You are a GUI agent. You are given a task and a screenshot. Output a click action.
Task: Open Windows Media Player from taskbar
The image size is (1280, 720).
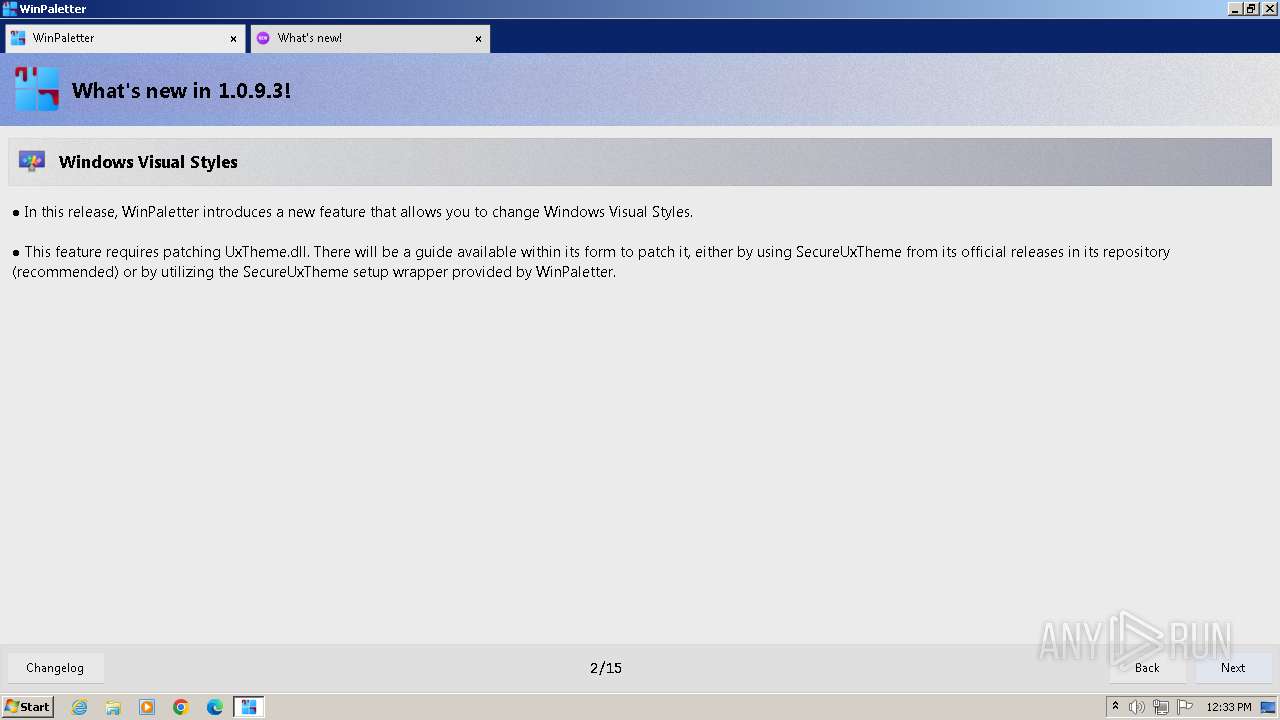(147, 707)
